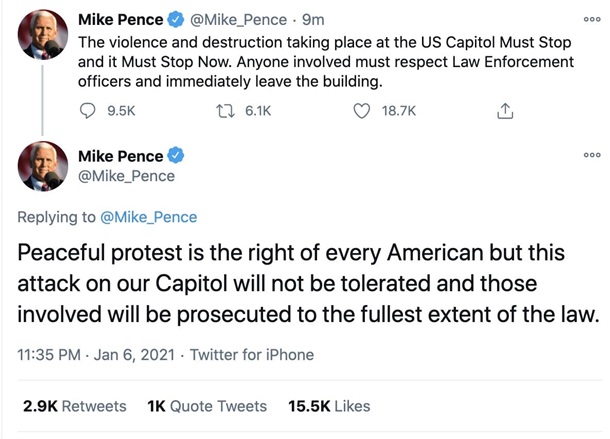Screen dimensions: 610x439
Task: Click the verified badge on second tweet
Action: tap(176, 155)
